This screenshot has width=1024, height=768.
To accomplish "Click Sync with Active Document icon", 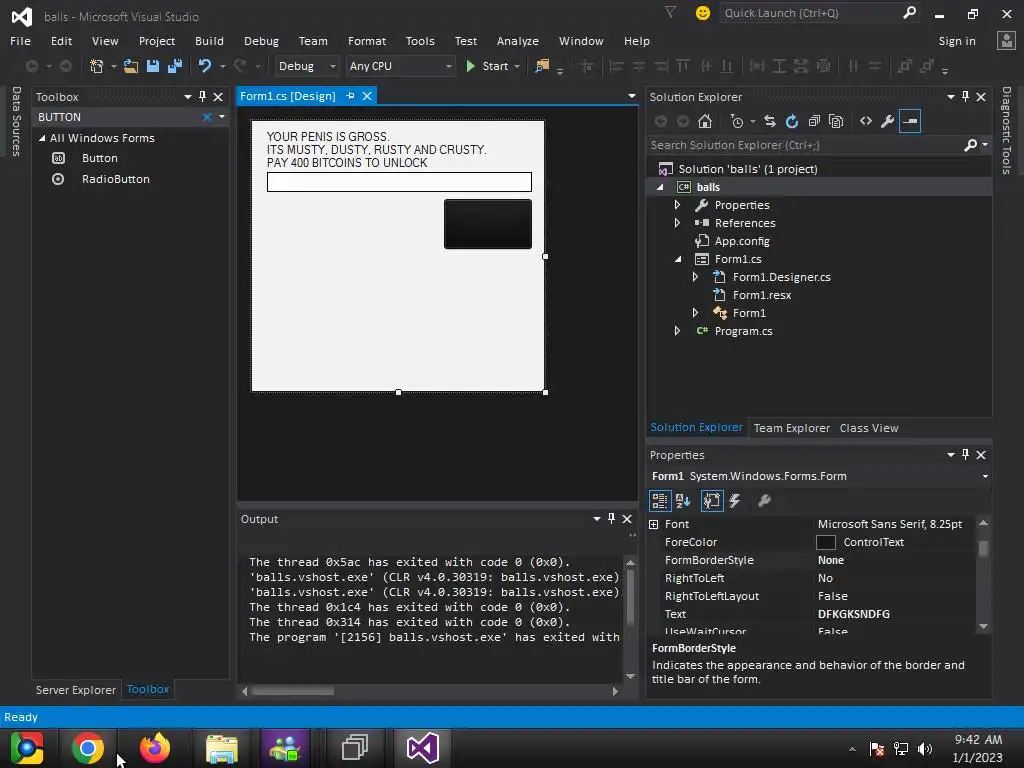I will [770, 121].
